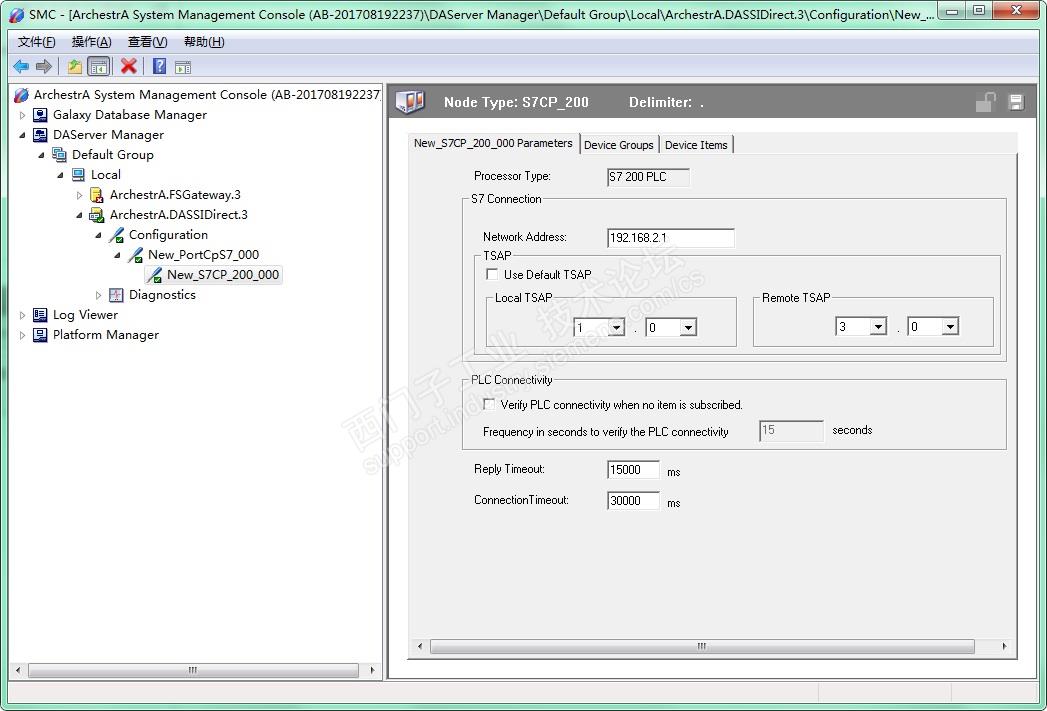This screenshot has height=711, width=1047.
Task: Click the Diagnostics icon
Action: pos(116,295)
